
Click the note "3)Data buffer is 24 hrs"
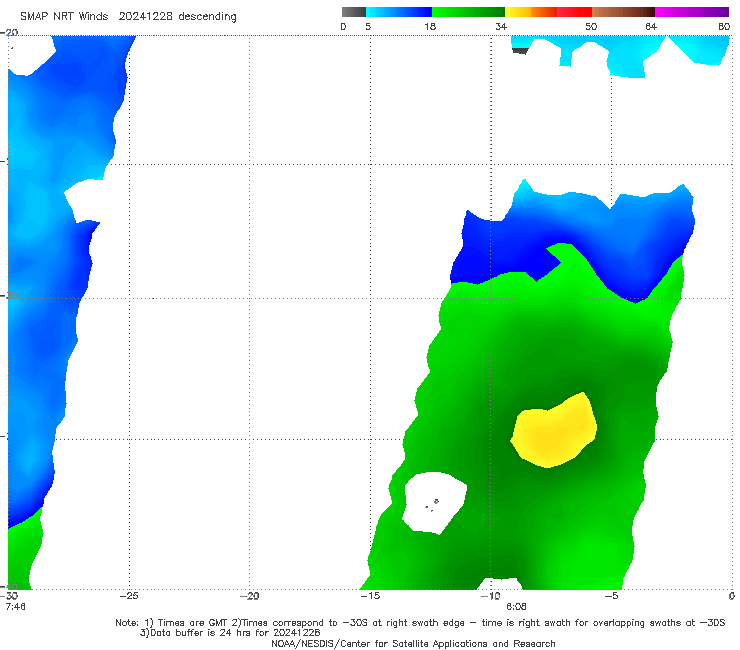230,633
